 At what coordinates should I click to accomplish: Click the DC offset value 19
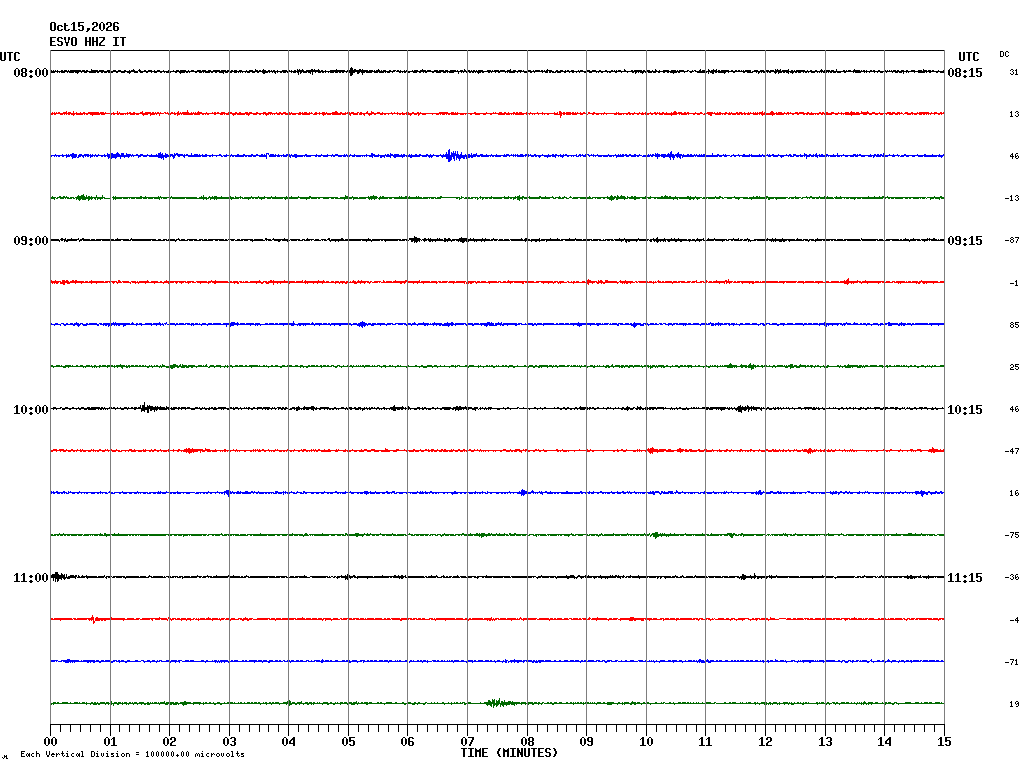click(x=1014, y=704)
